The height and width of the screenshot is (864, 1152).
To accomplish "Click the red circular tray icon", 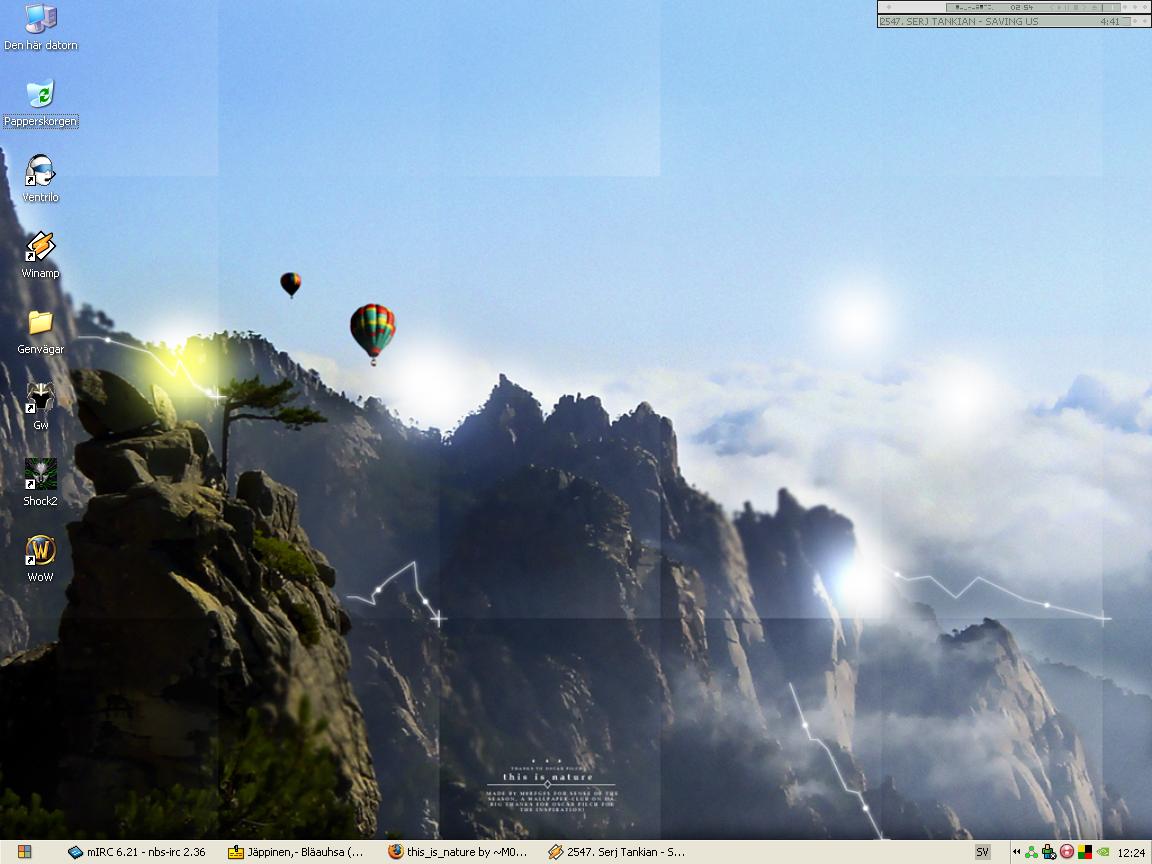I will [x=1067, y=852].
